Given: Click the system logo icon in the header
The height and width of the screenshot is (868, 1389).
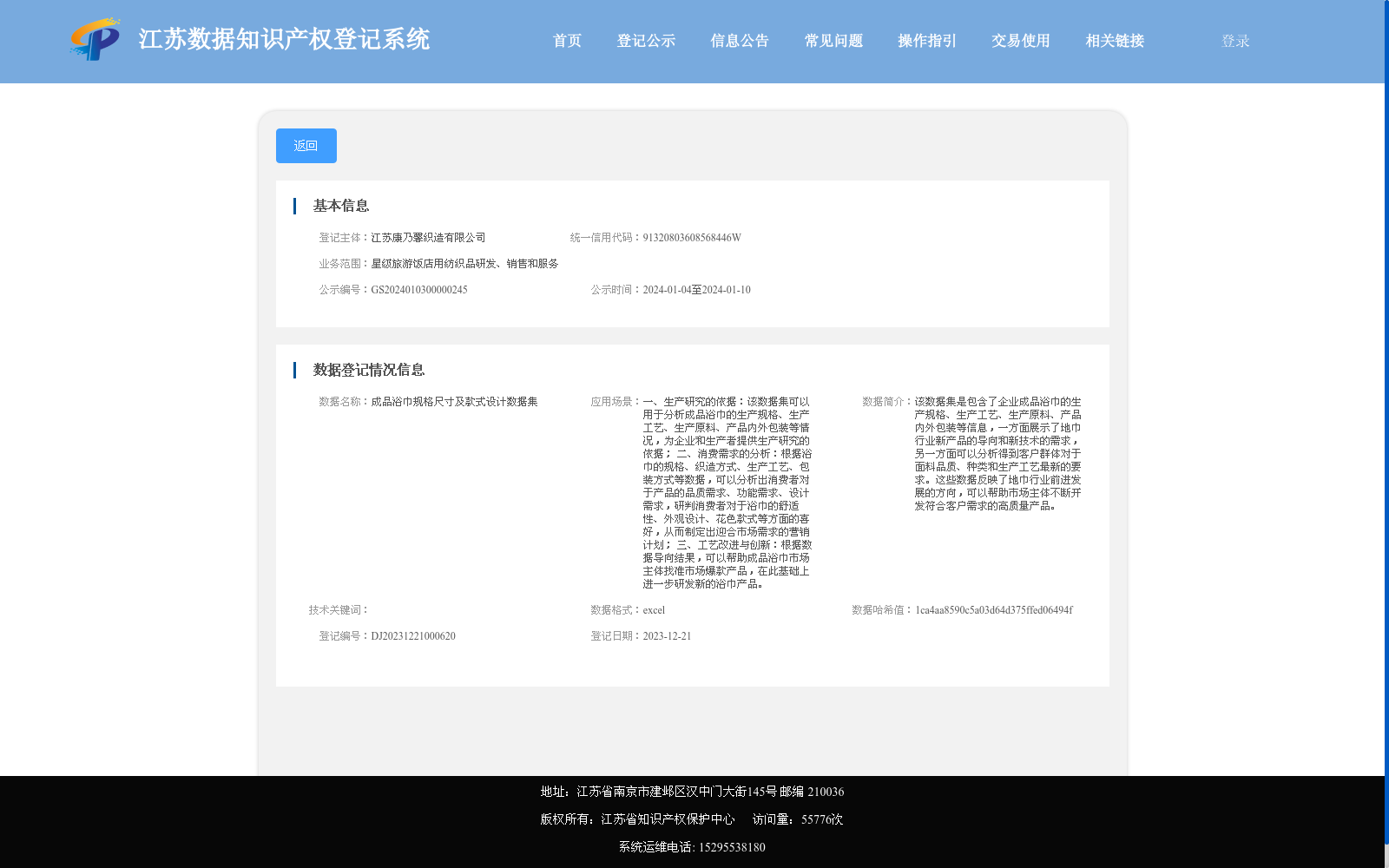Looking at the screenshot, I should click(x=95, y=39).
